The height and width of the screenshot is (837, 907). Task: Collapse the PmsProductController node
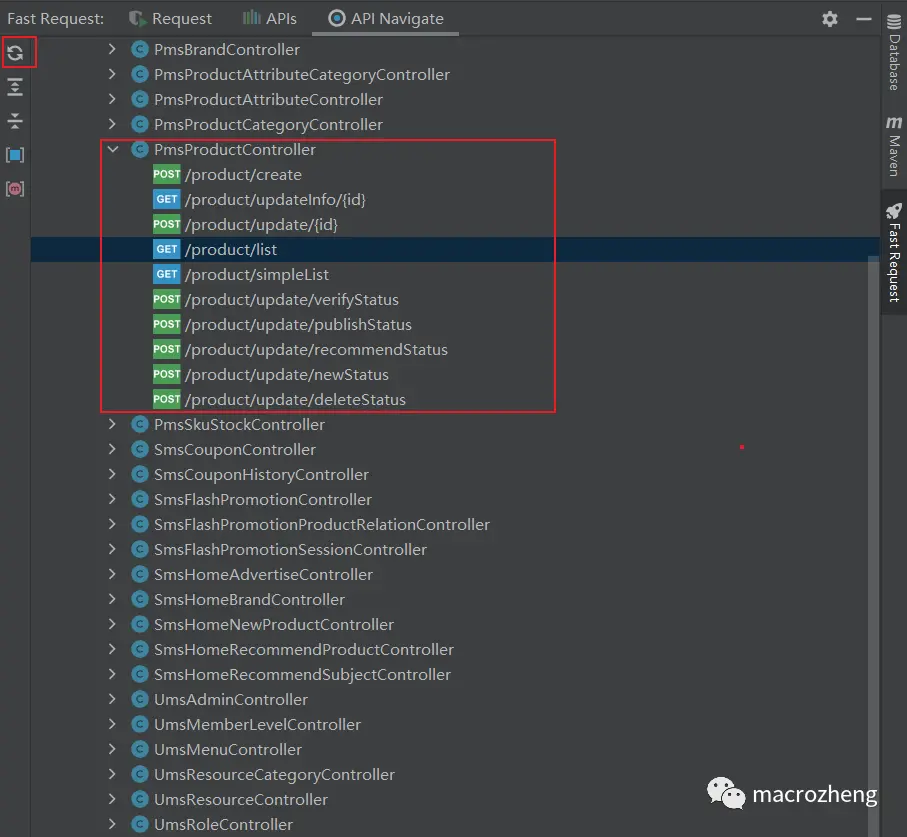[x=112, y=149]
